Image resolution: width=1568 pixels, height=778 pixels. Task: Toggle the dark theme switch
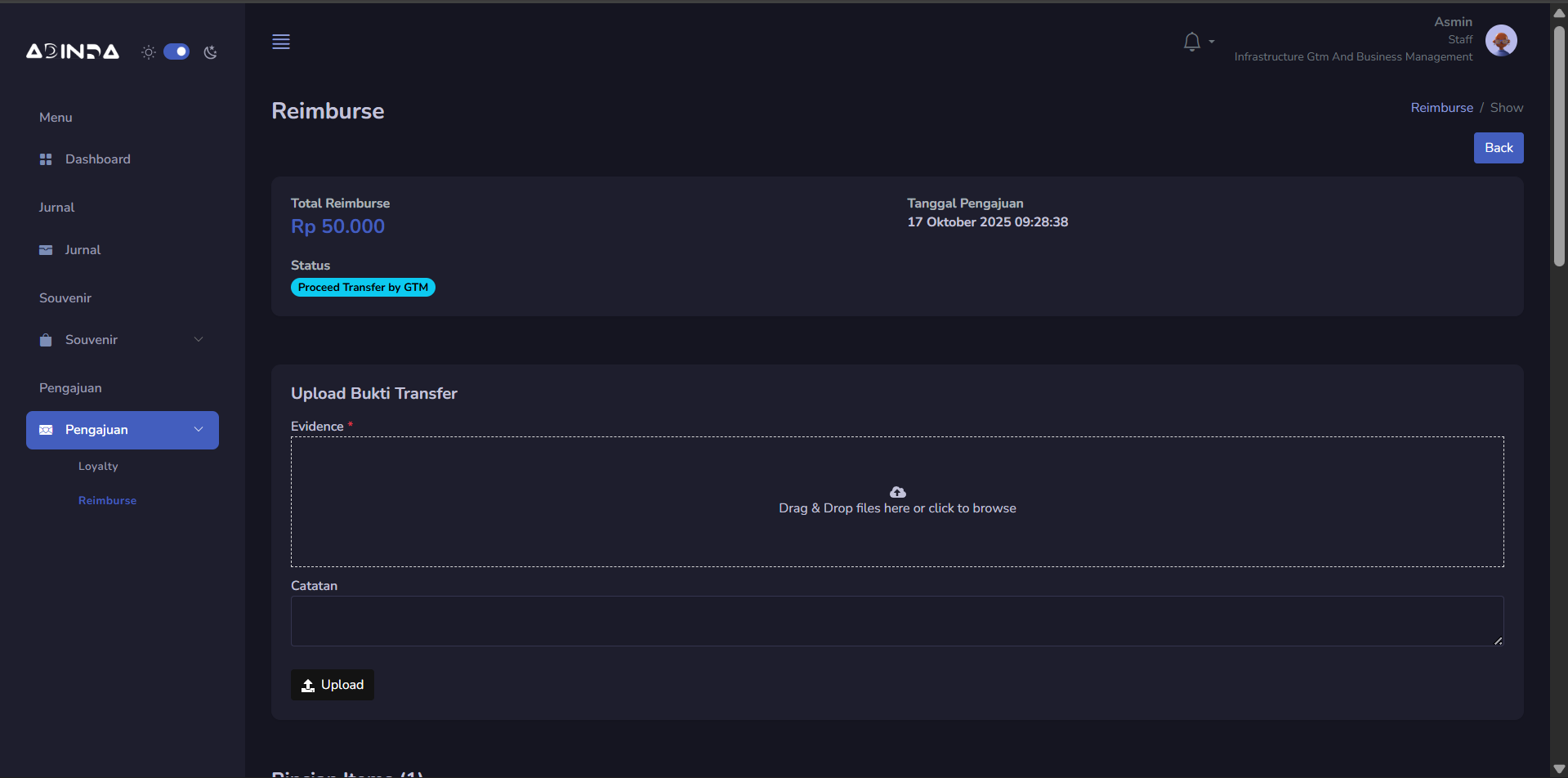[176, 51]
